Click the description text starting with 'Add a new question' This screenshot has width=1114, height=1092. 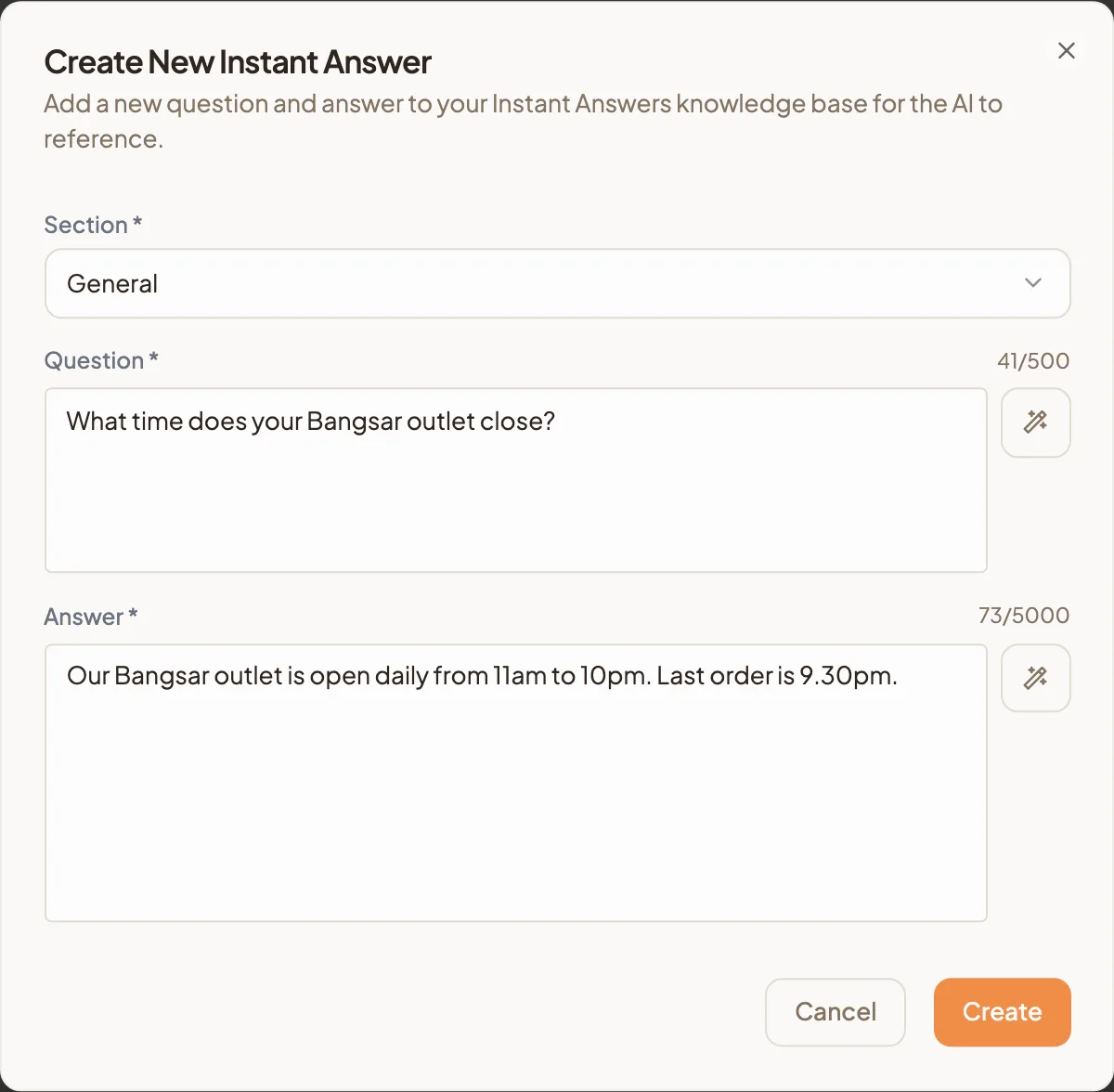click(x=524, y=121)
